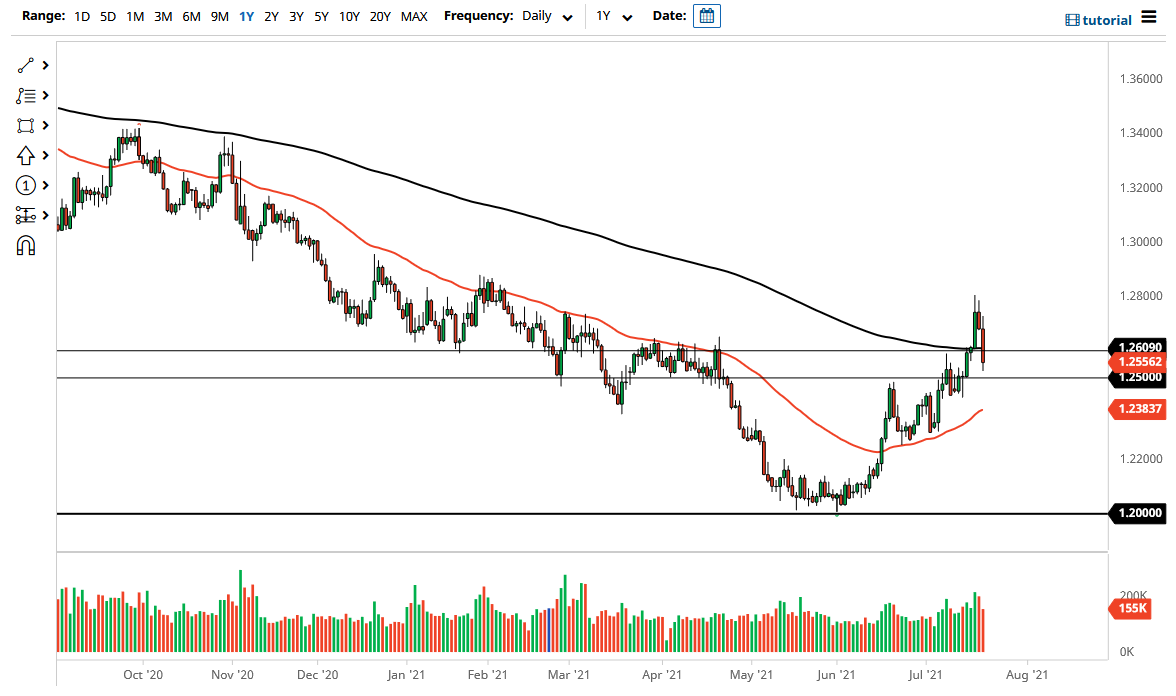
Task: Switch chart range to MAX
Action: point(414,17)
